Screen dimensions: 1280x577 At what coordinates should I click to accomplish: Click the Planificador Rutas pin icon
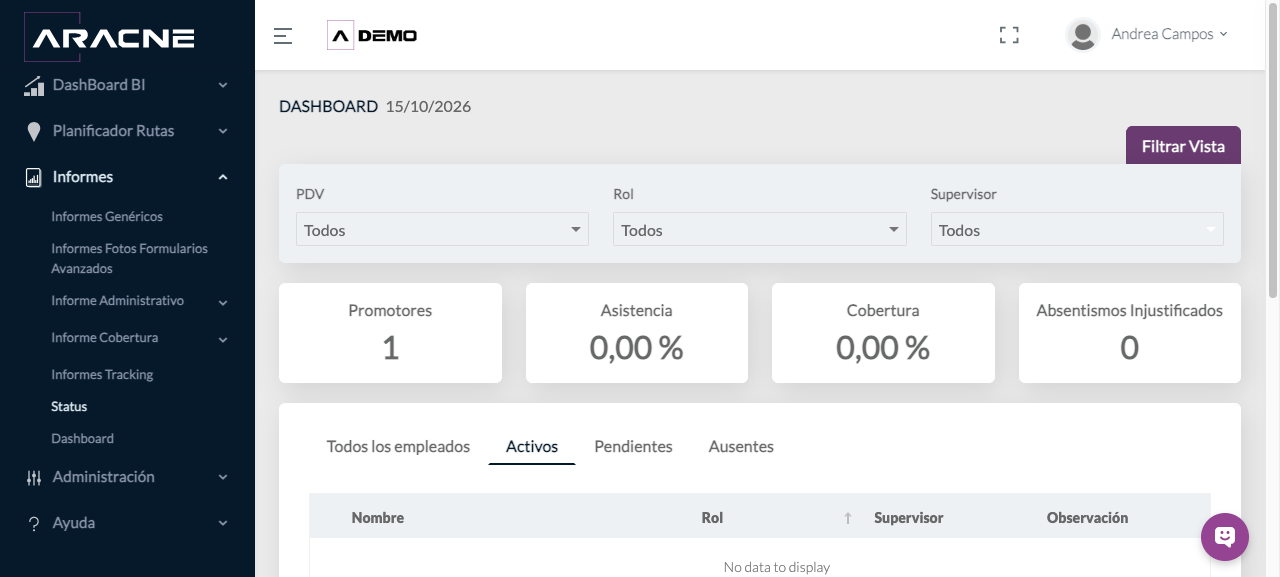34,131
